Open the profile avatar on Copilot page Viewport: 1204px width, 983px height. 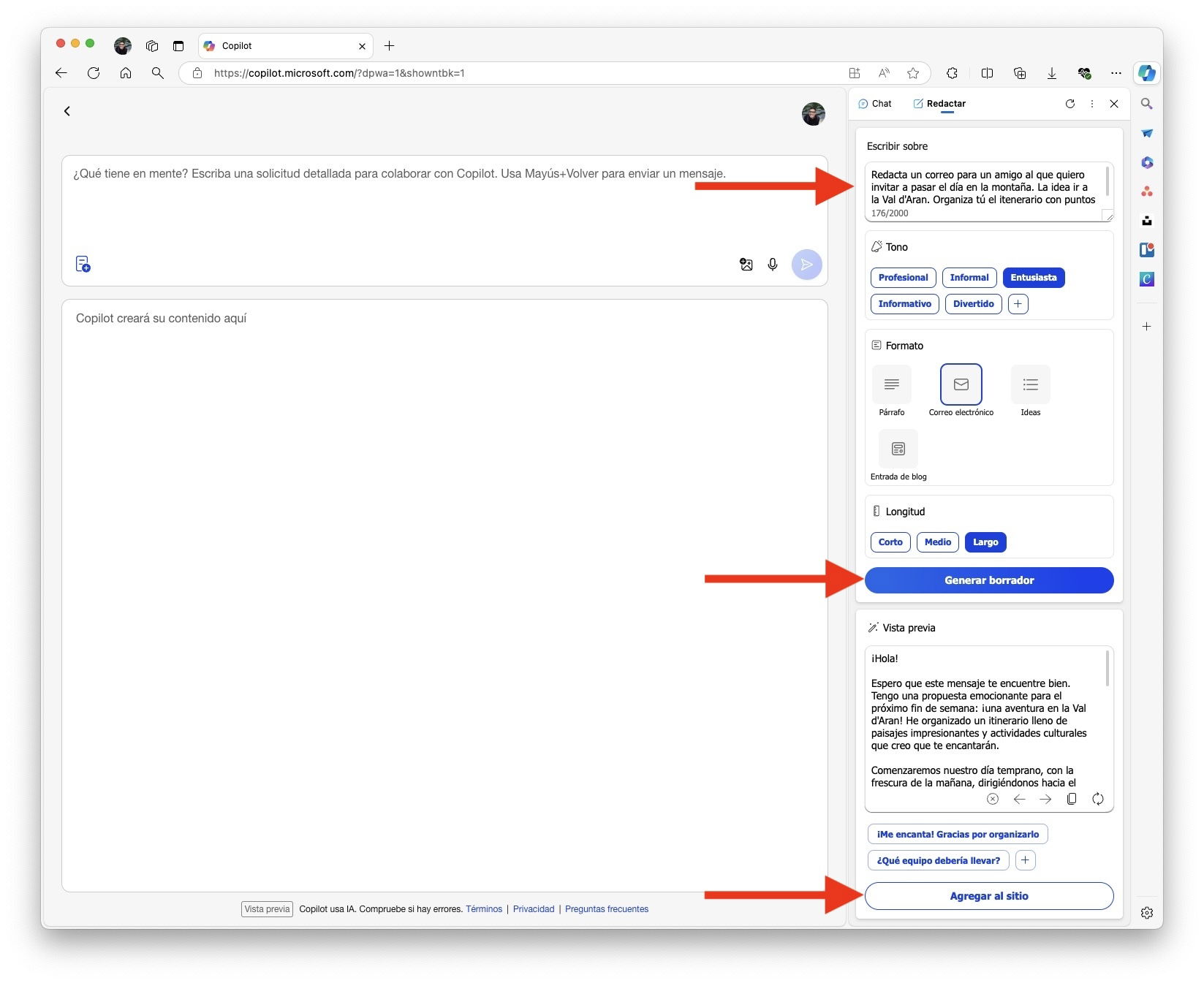tap(813, 113)
